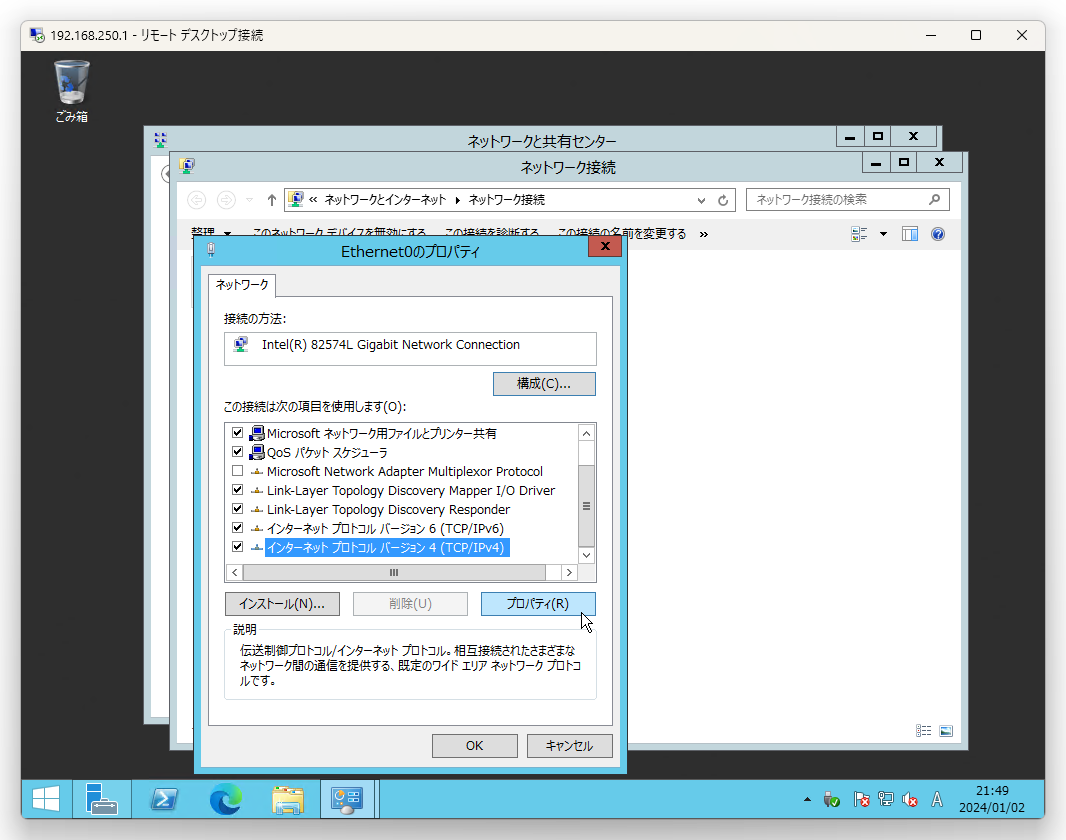Close the Ethernet0のプロパティ dialog
The height and width of the screenshot is (840, 1066).
click(605, 246)
